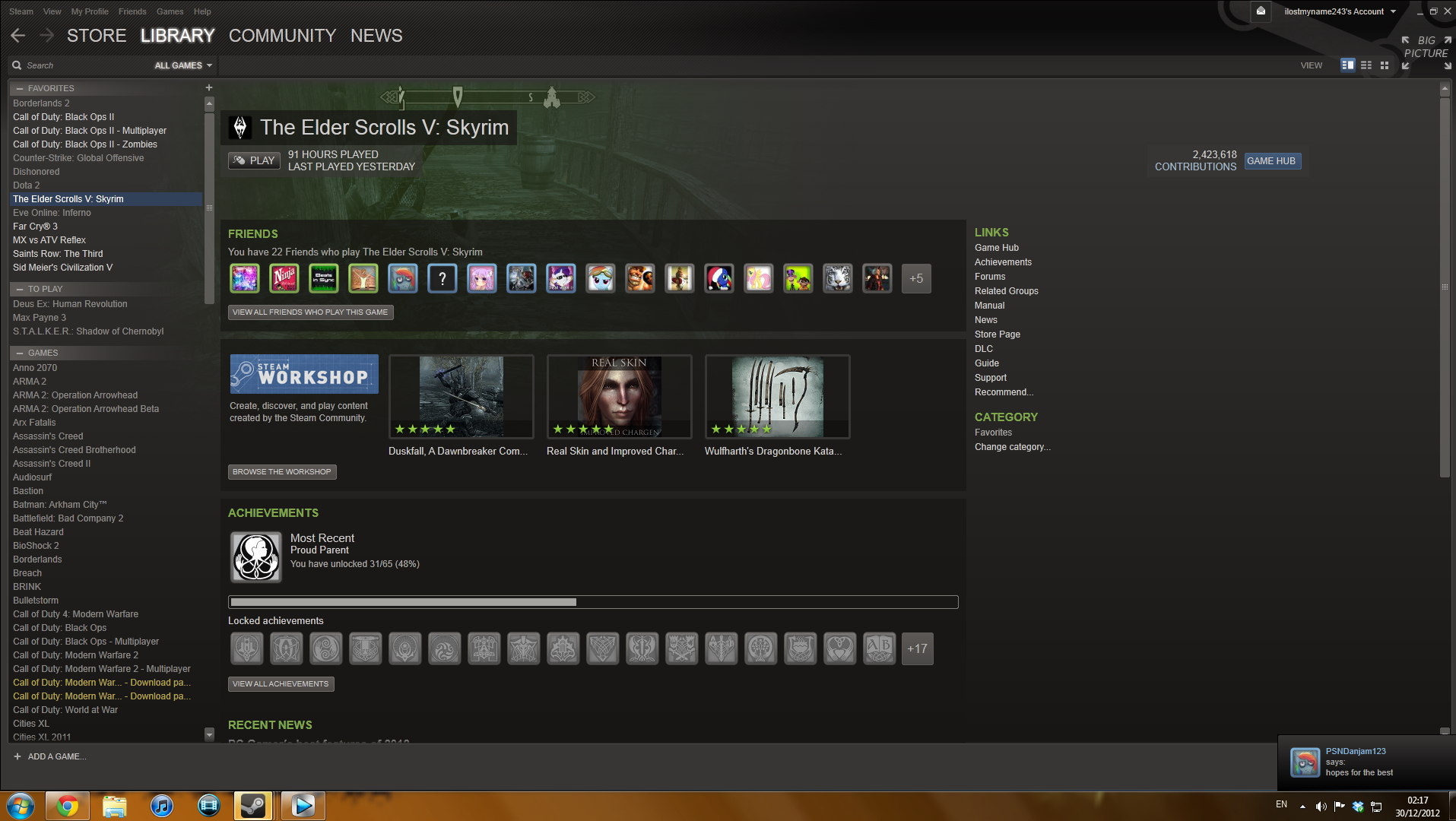Open the Friends menu
The image size is (1456, 821).
132,11
